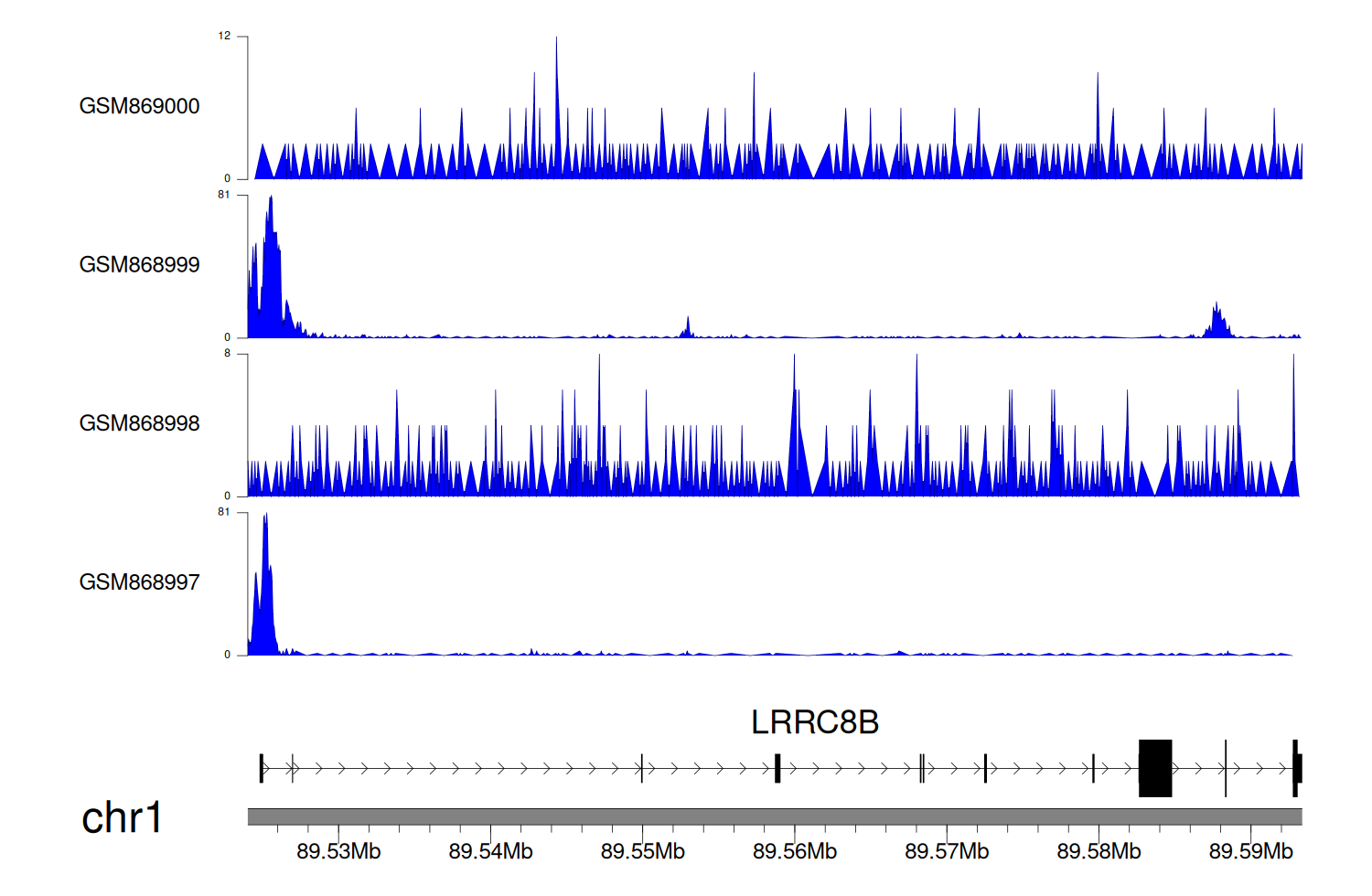Click the gray chromosome ideogram bar

[774, 816]
